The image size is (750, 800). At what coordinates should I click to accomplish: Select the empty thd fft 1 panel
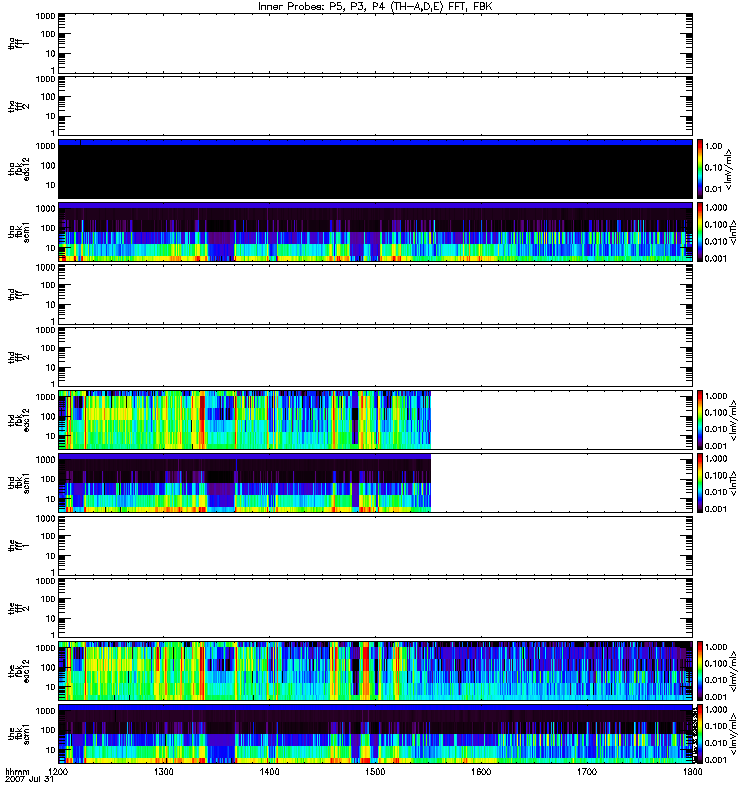[x=376, y=294]
